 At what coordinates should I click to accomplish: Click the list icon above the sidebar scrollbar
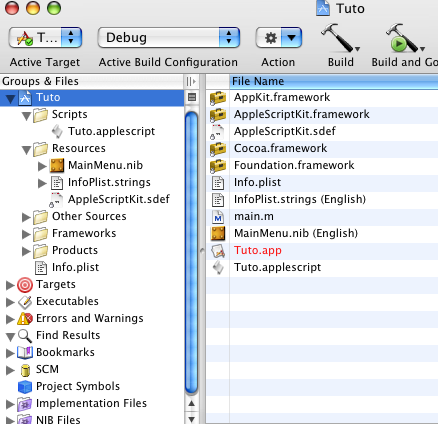click(x=192, y=97)
